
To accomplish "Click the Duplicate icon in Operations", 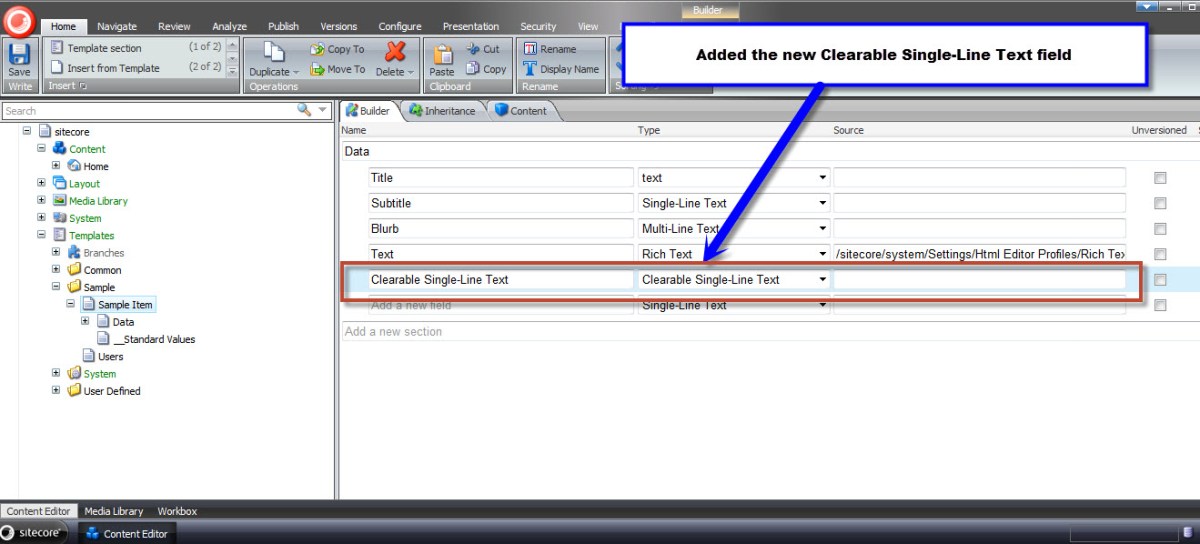I will (x=267, y=53).
